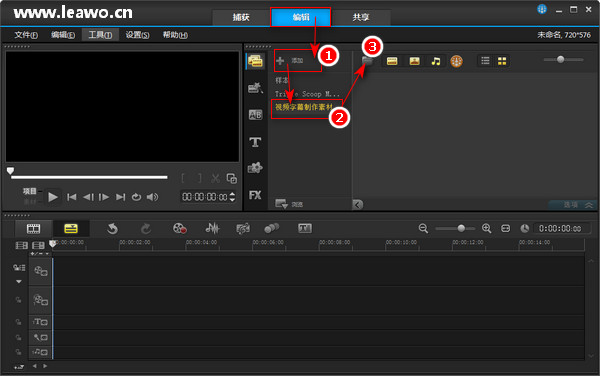Set mark-out with the right bracket
The image size is (600, 376).
point(199,178)
